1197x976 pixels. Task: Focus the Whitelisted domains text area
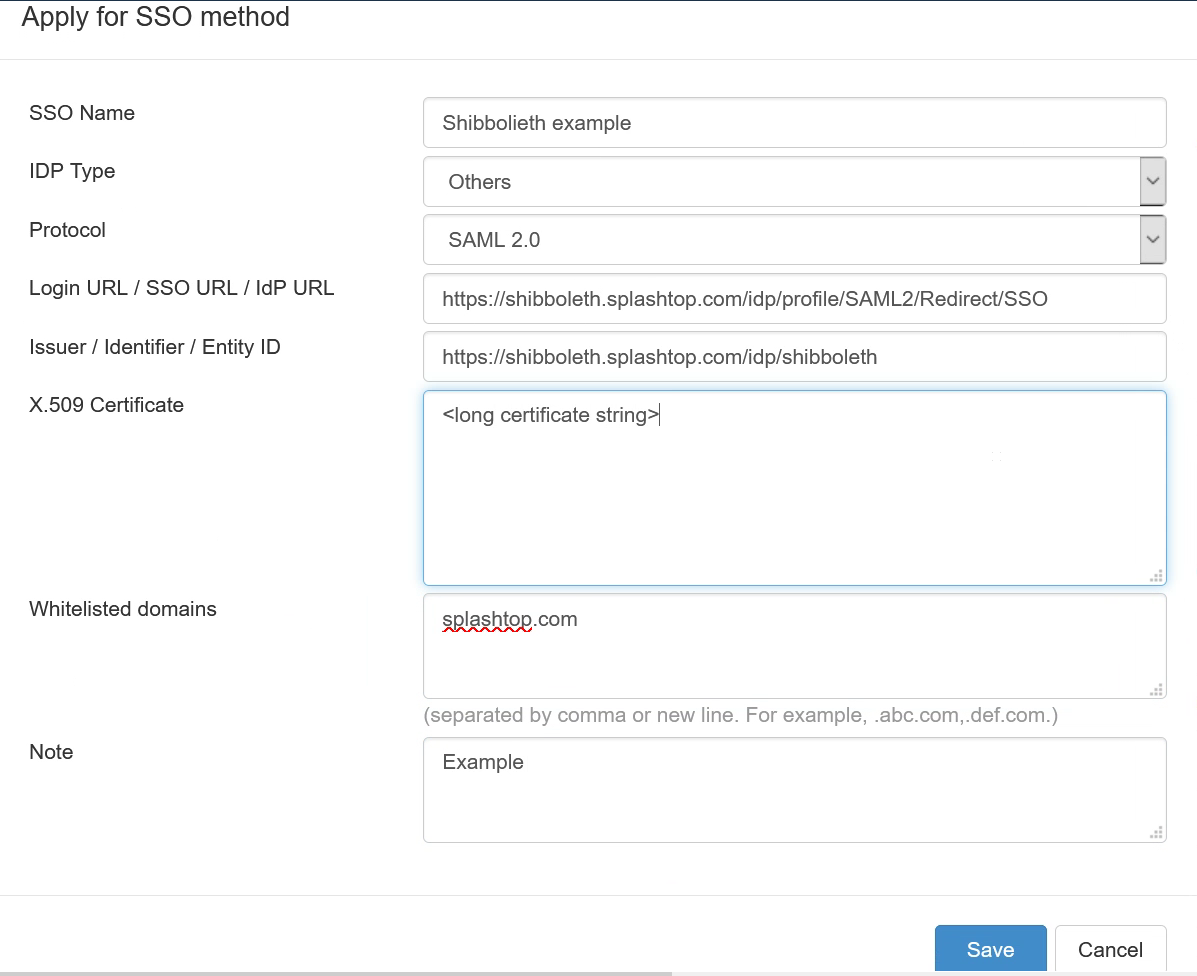[795, 646]
